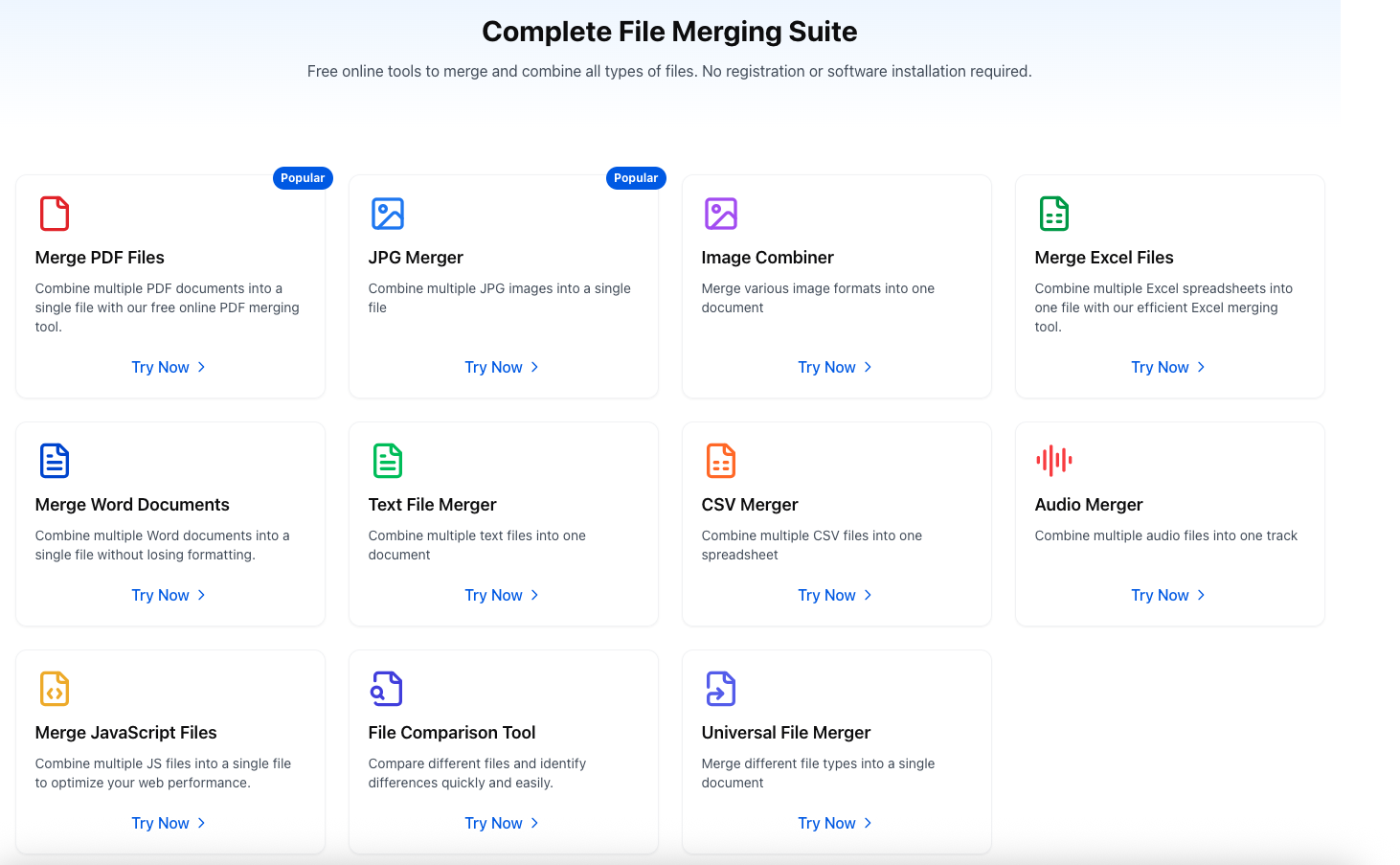Click the yellow JavaScript file icon
The image size is (1400, 865).
[x=55, y=689]
